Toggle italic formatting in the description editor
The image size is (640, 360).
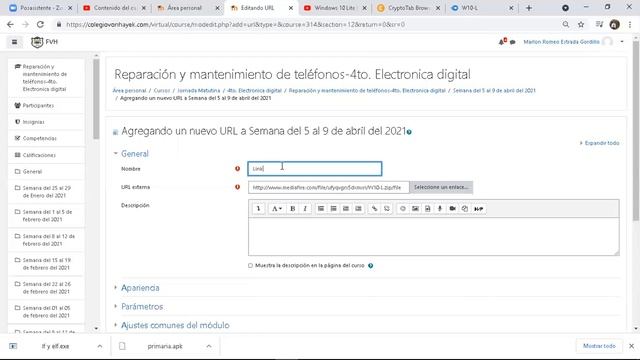pos(305,209)
